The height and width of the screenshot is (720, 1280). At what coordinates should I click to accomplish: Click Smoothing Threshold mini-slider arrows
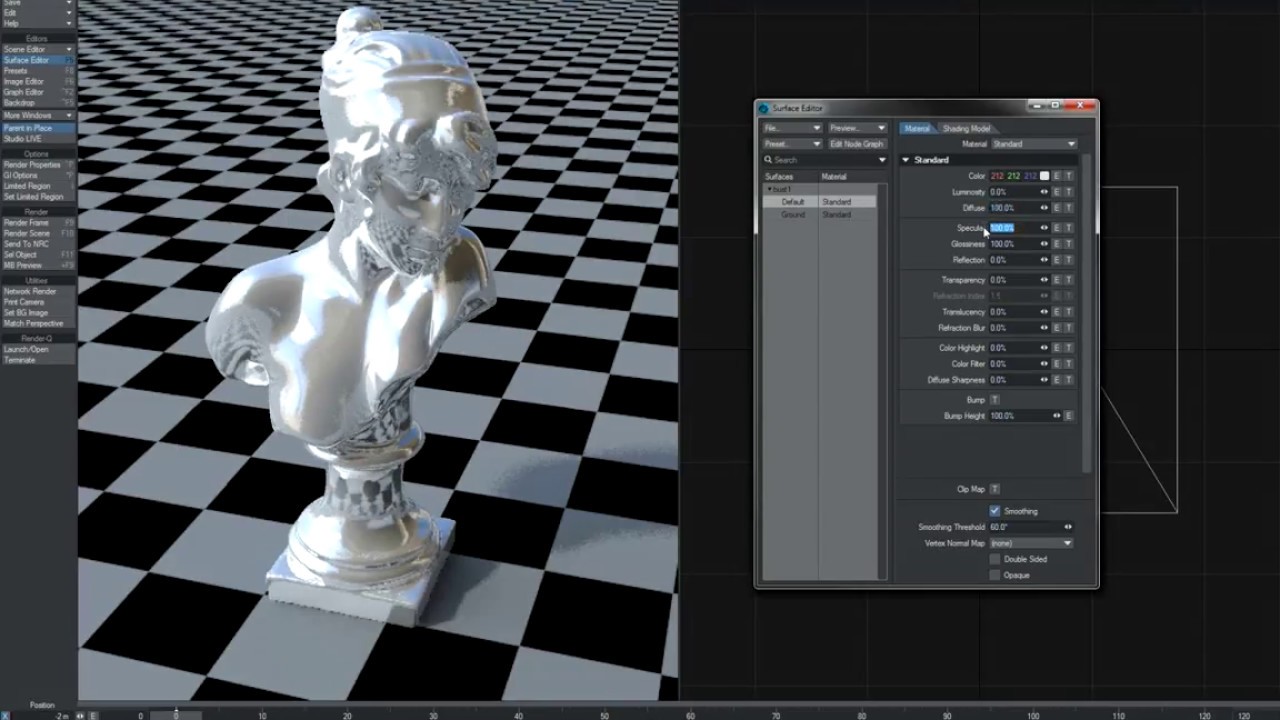tap(1068, 527)
